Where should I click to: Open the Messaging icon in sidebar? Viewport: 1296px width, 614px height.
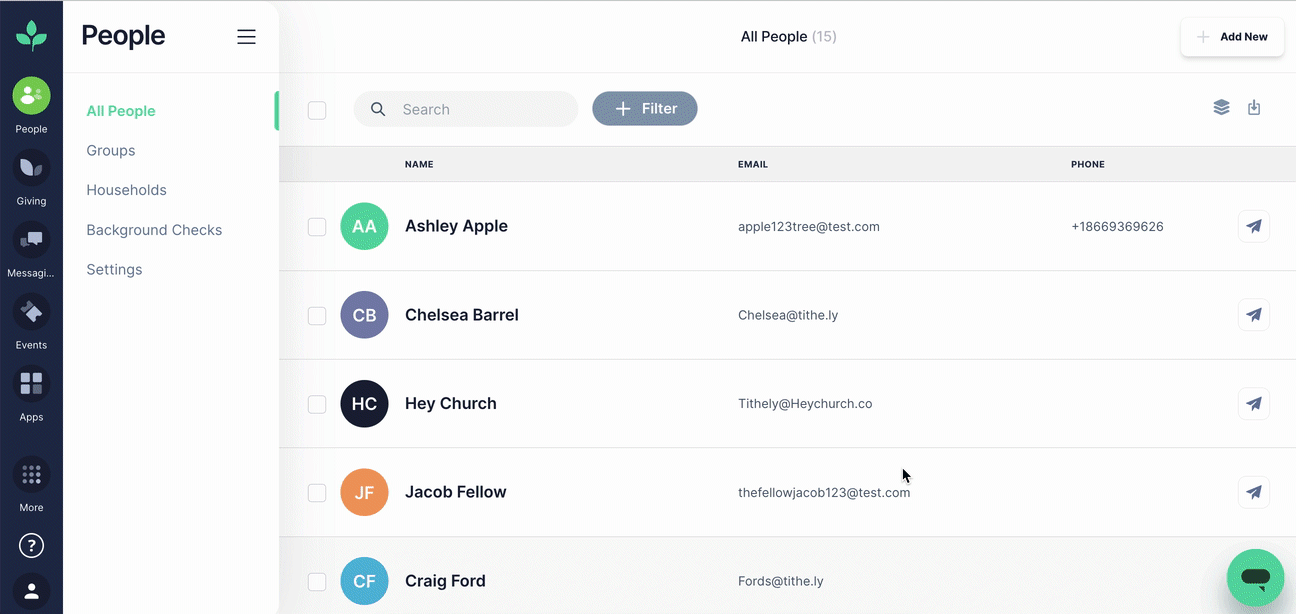[x=31, y=240]
